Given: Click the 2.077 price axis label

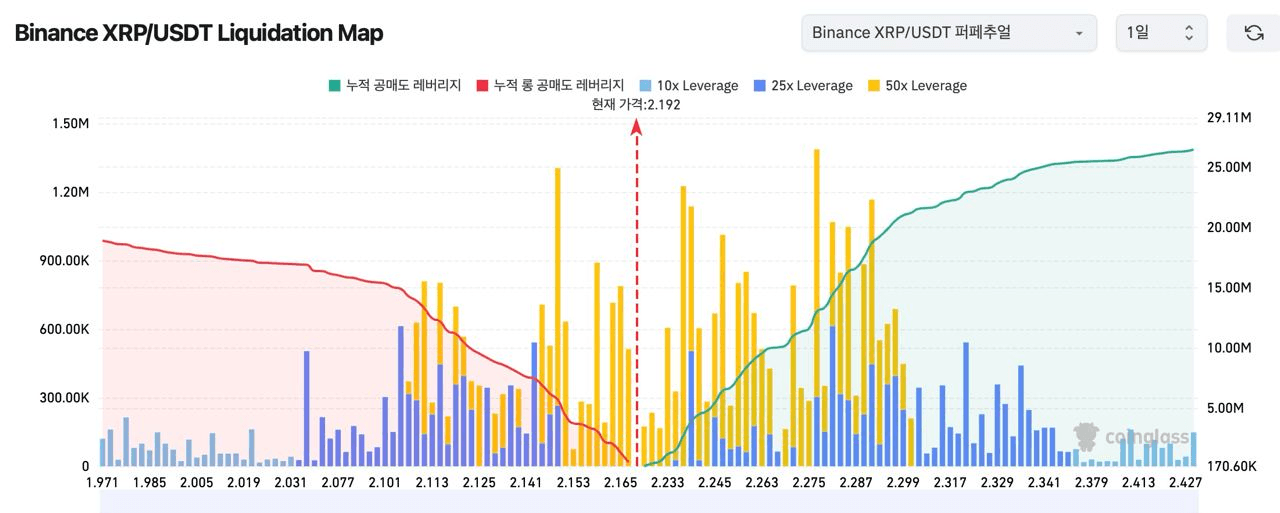Looking at the screenshot, I should pos(337,483).
